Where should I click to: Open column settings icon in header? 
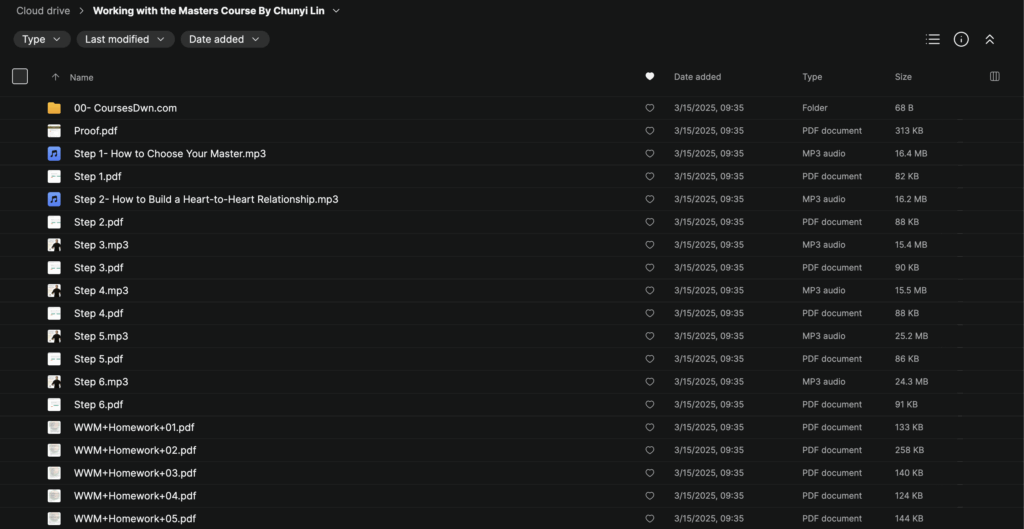tap(994, 76)
